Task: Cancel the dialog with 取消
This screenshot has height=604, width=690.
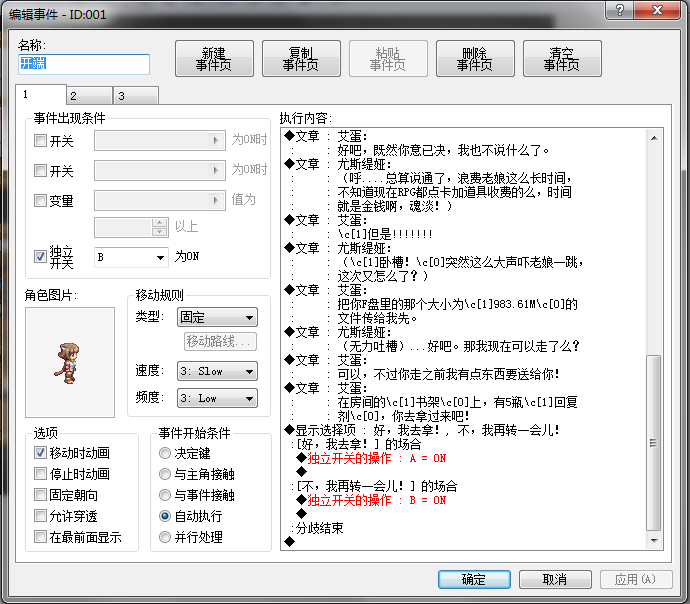Action: click(x=555, y=579)
